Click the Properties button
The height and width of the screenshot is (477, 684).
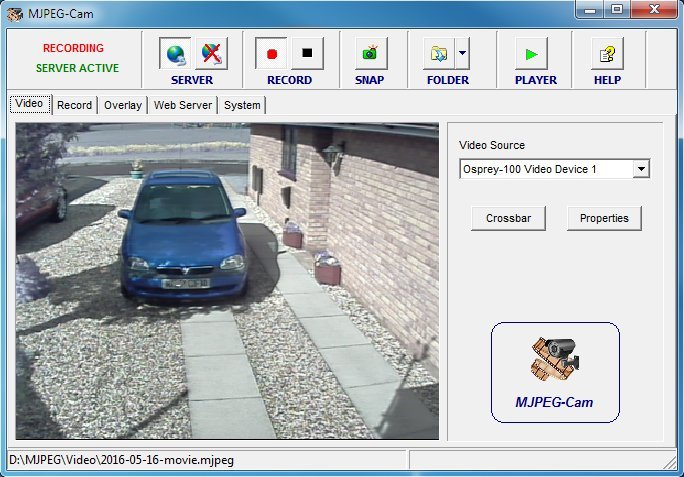click(x=604, y=218)
